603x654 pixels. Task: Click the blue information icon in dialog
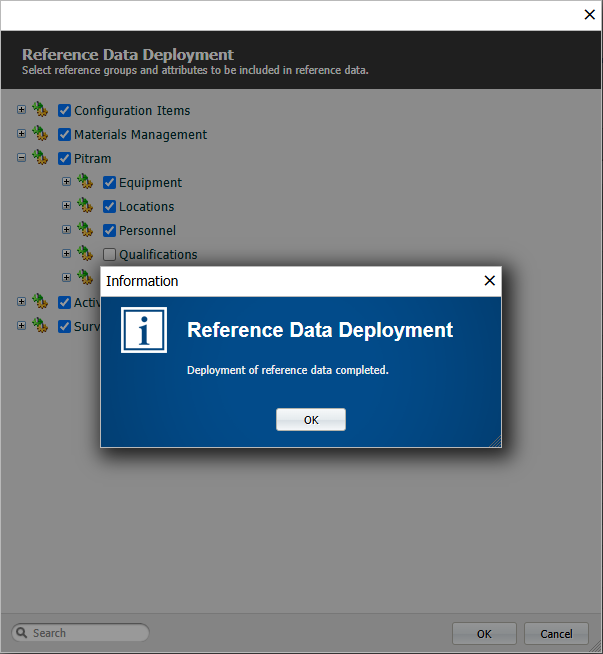144,330
